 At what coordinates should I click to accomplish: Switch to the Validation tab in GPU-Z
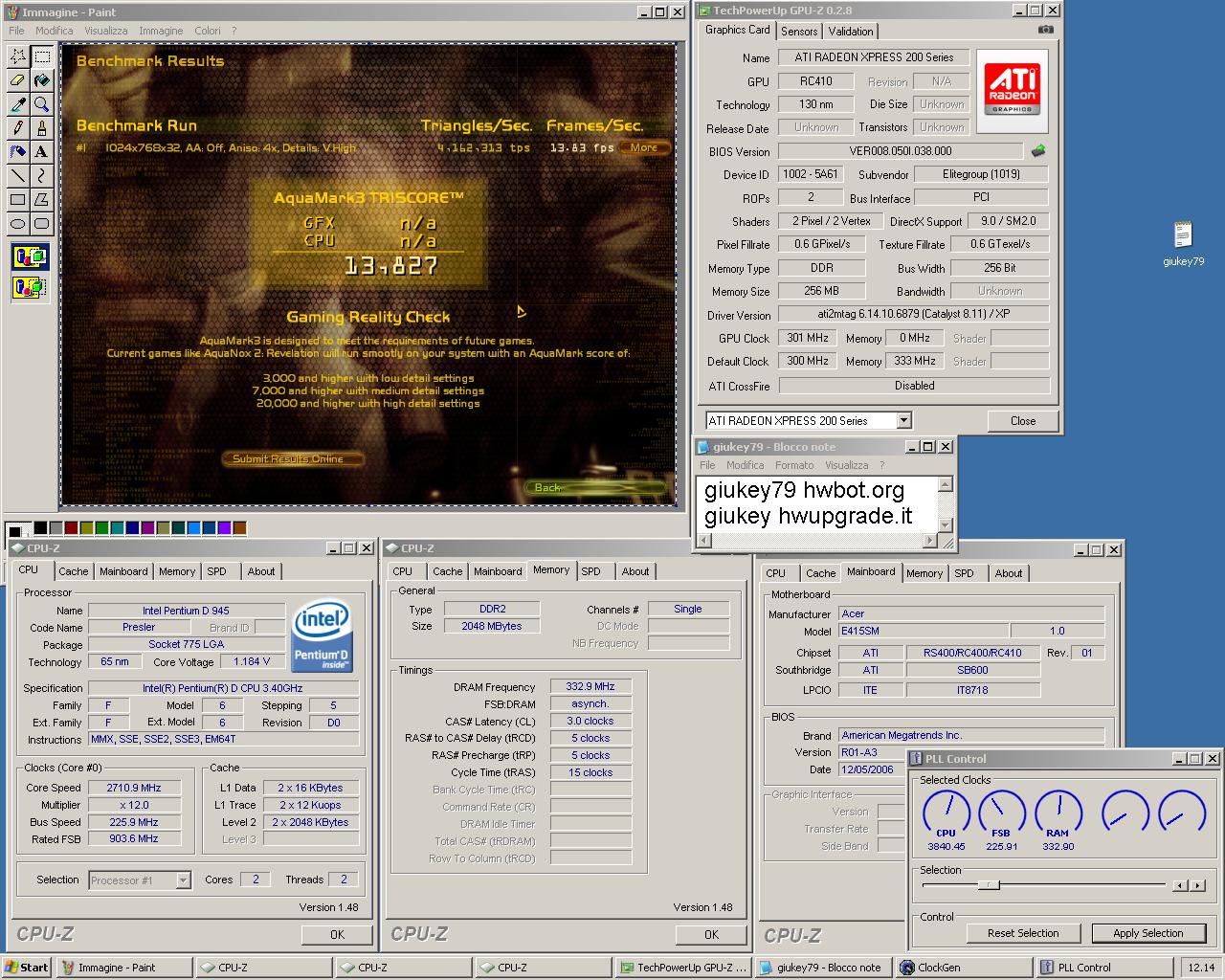click(x=851, y=31)
